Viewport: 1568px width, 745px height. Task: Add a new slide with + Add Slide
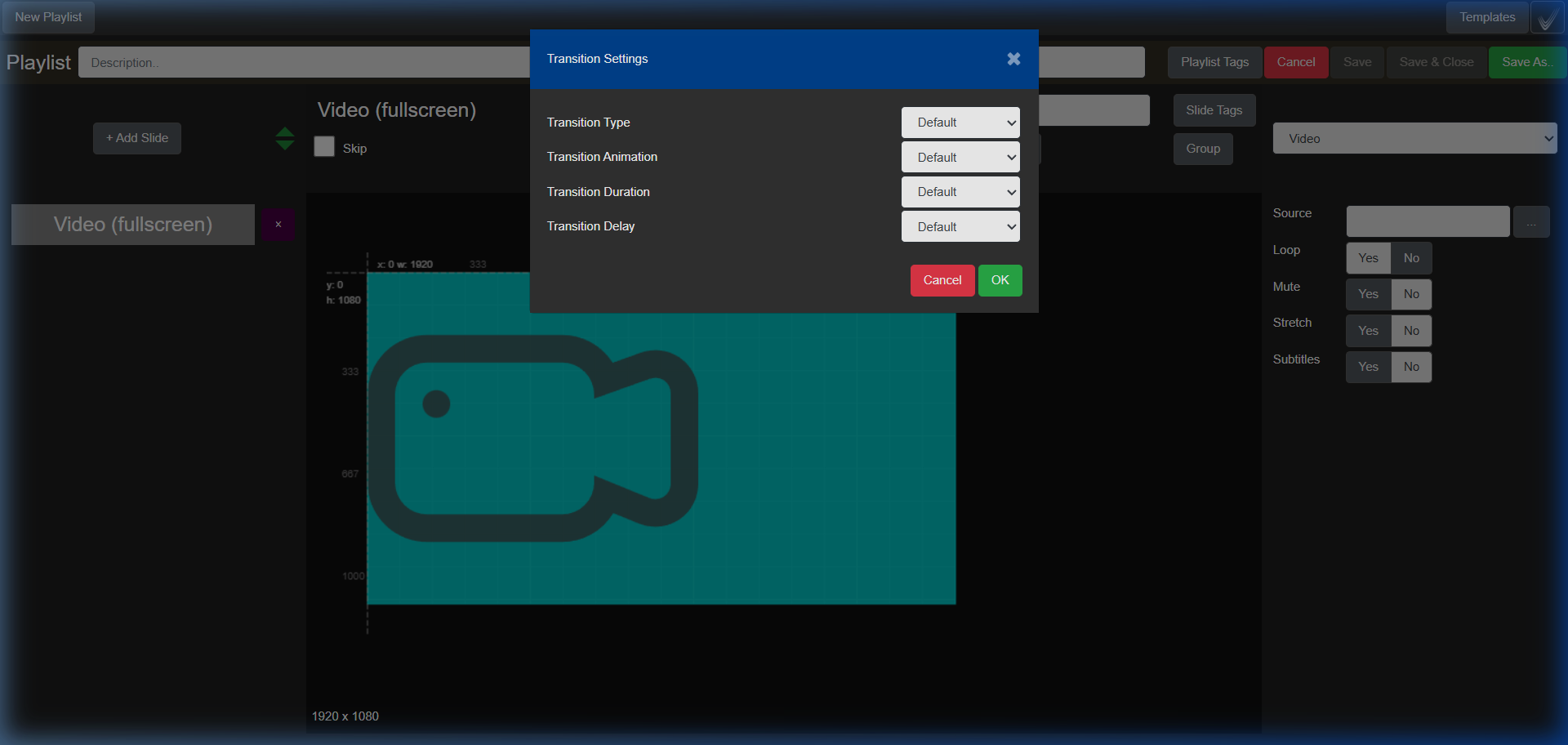coord(137,138)
